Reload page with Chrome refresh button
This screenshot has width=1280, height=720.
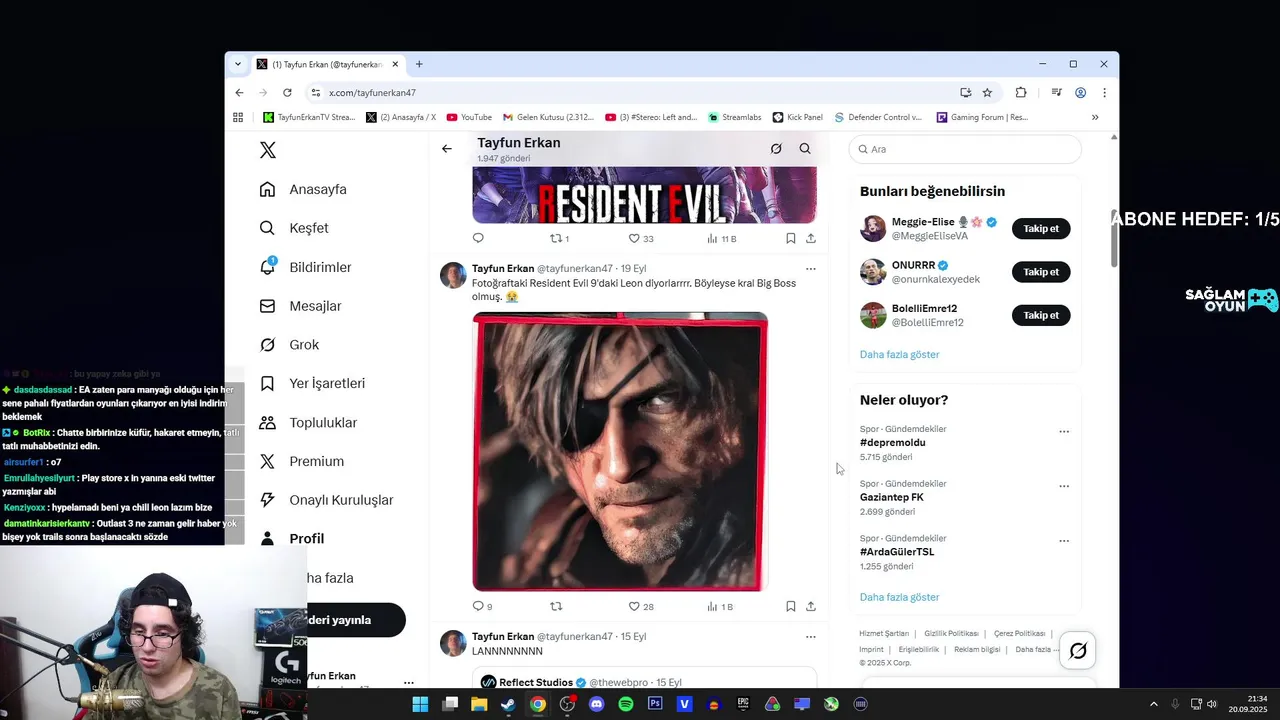click(x=287, y=93)
